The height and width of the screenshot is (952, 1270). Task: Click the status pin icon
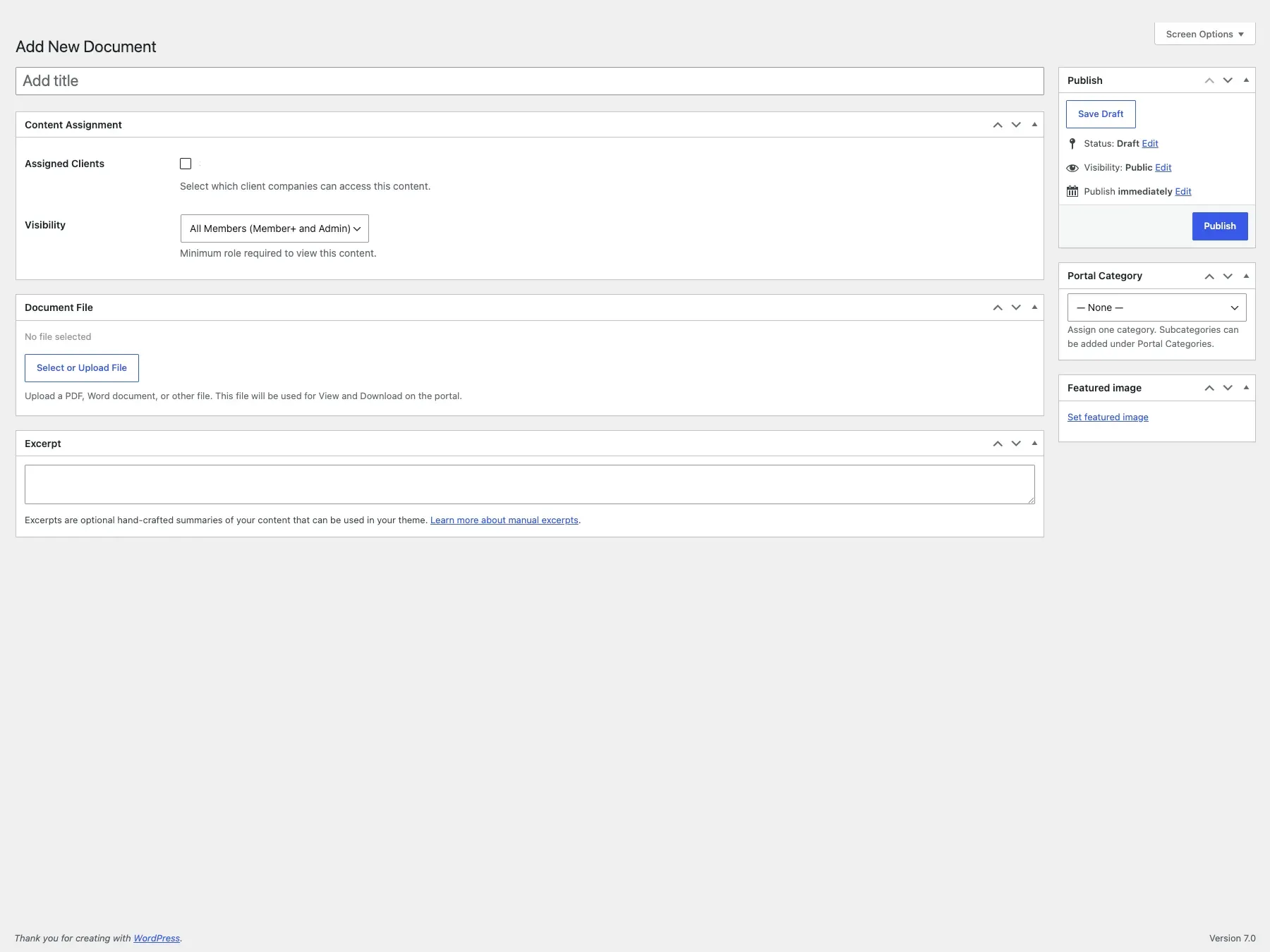click(1072, 144)
